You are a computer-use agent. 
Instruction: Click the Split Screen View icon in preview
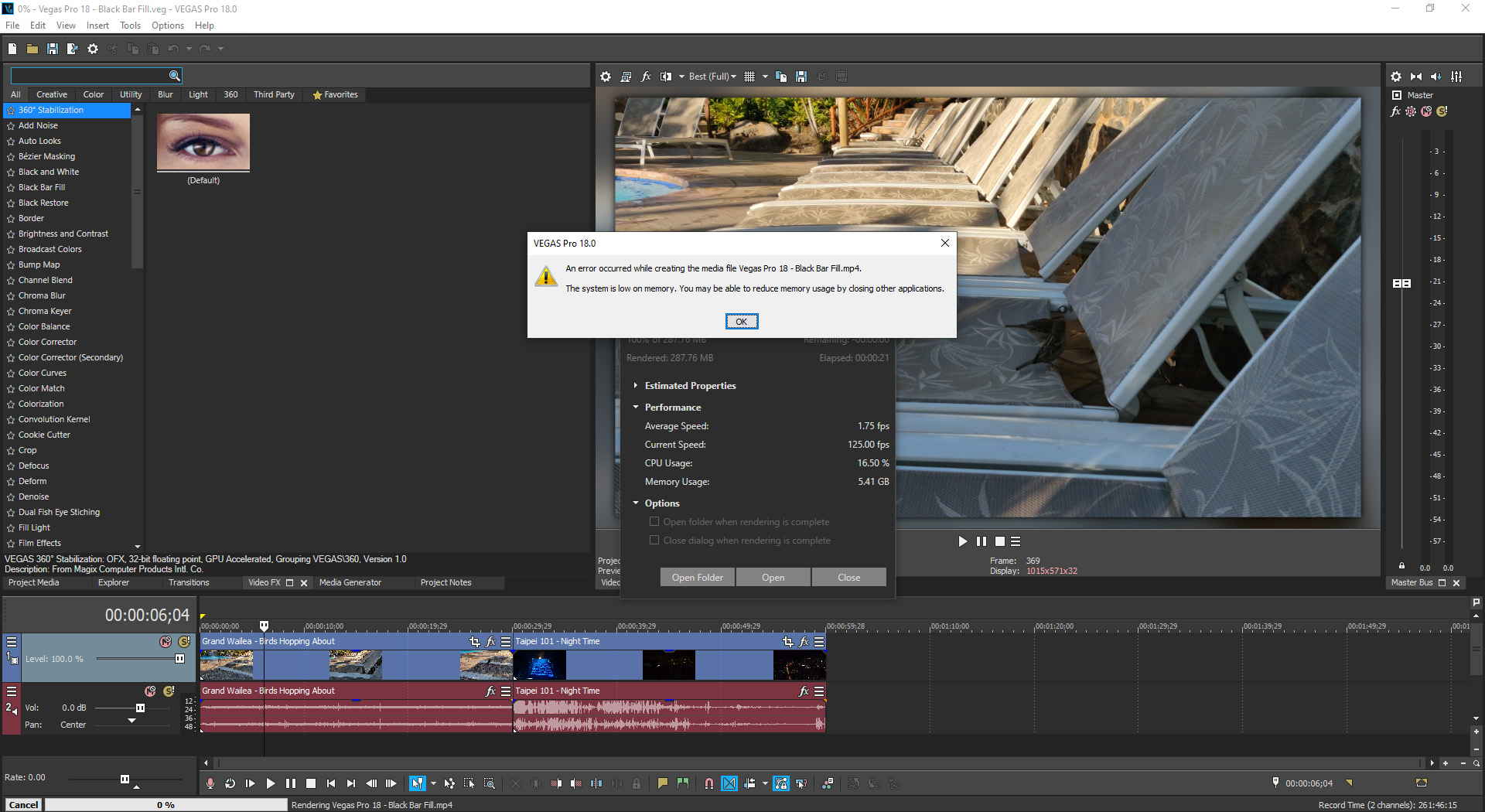click(x=666, y=77)
